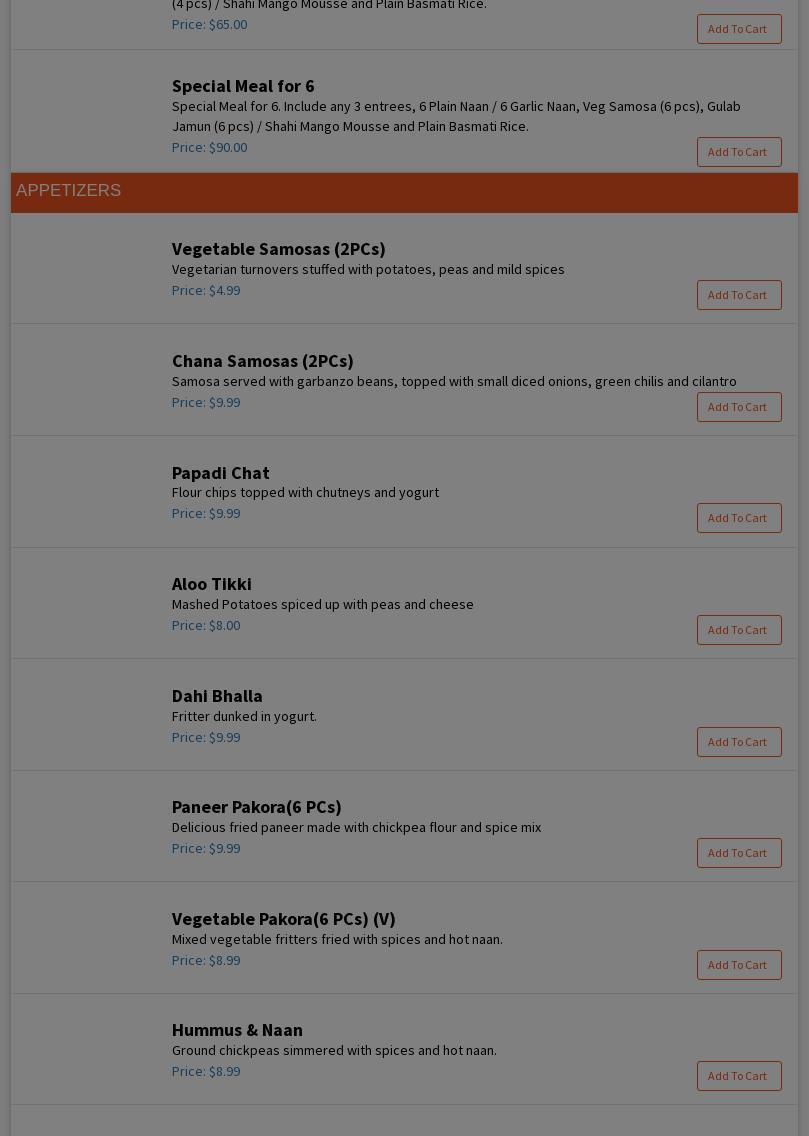Add Vegetable Pakora to cart
This screenshot has width=809, height=1136.
739,965
